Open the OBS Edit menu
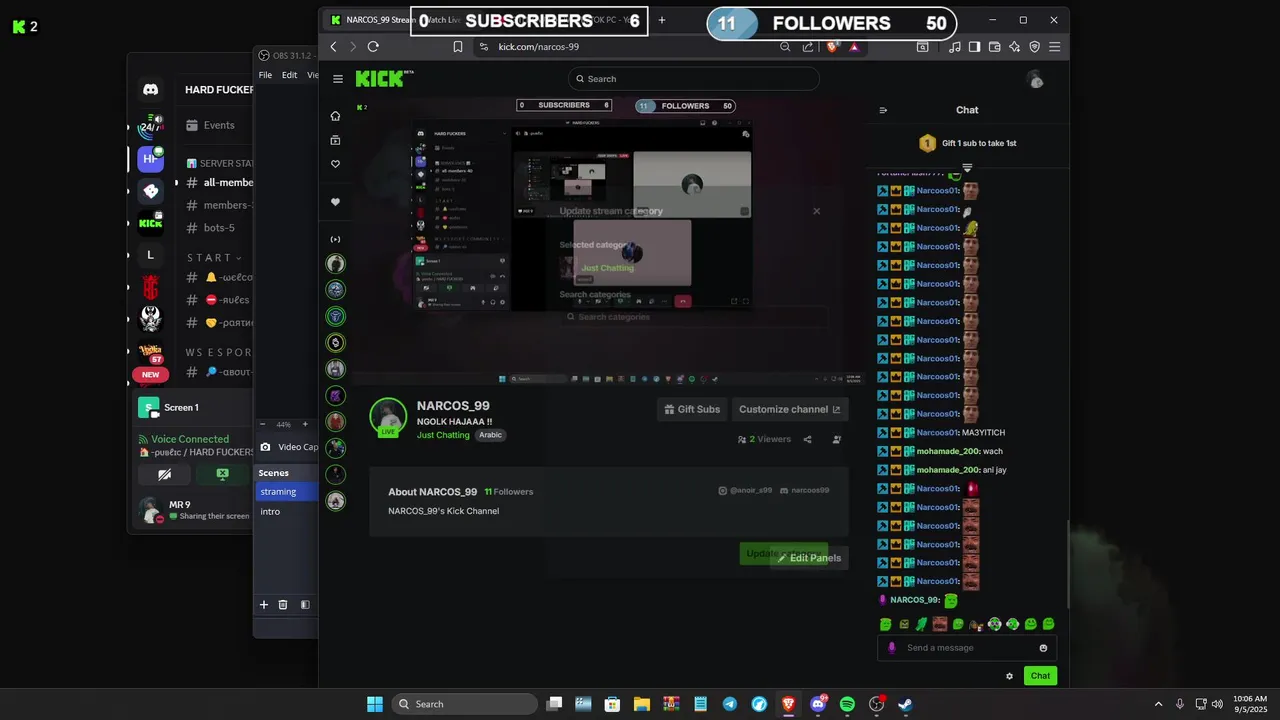Image resolution: width=1280 pixels, height=720 pixels. [x=289, y=75]
